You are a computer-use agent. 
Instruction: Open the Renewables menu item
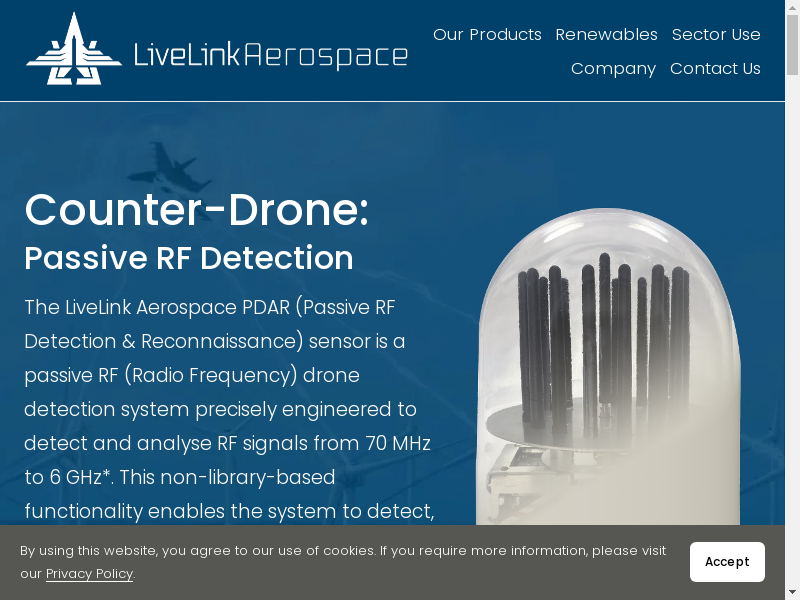pyautogui.click(x=606, y=35)
